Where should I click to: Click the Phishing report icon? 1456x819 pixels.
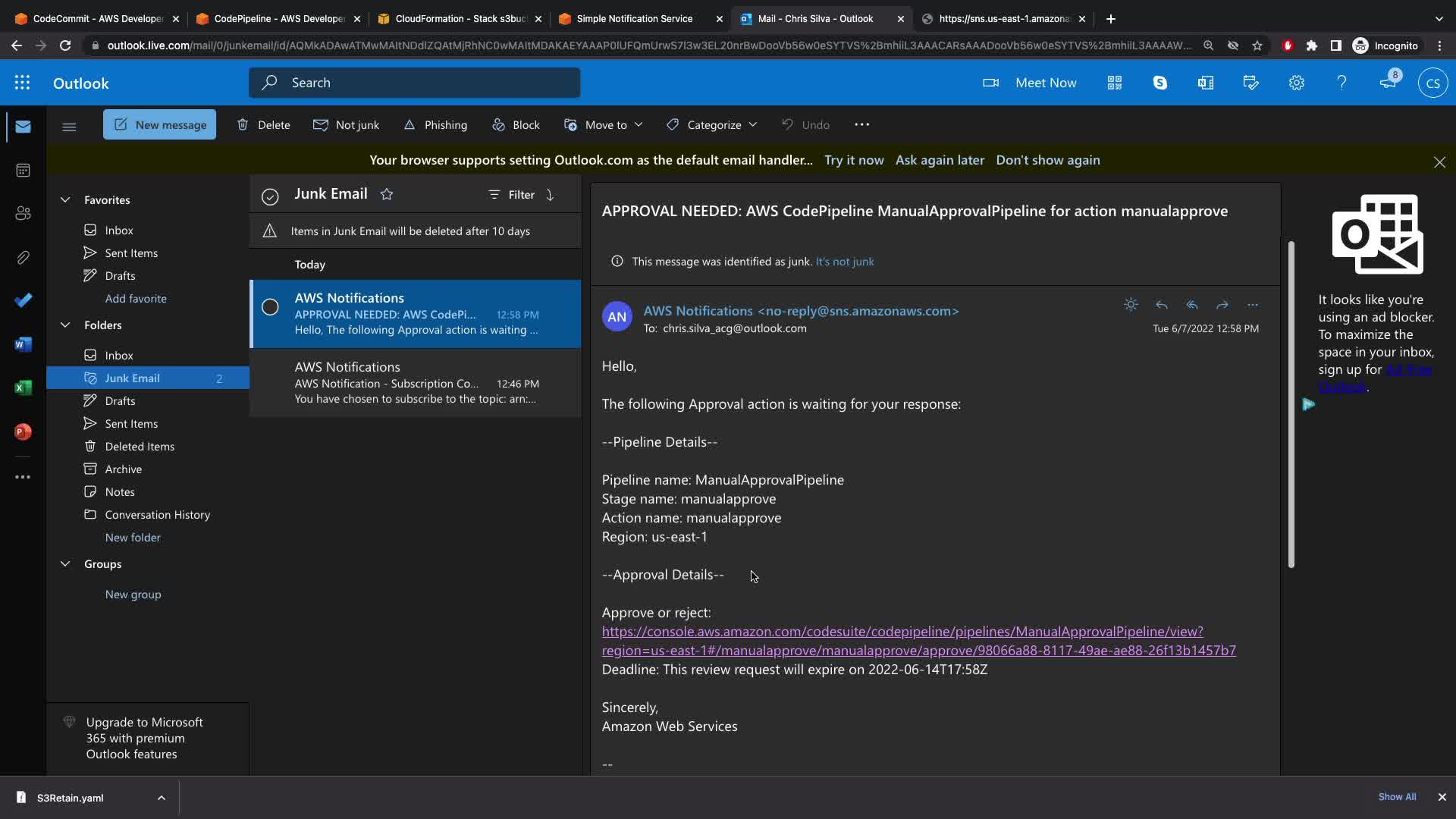coord(409,125)
